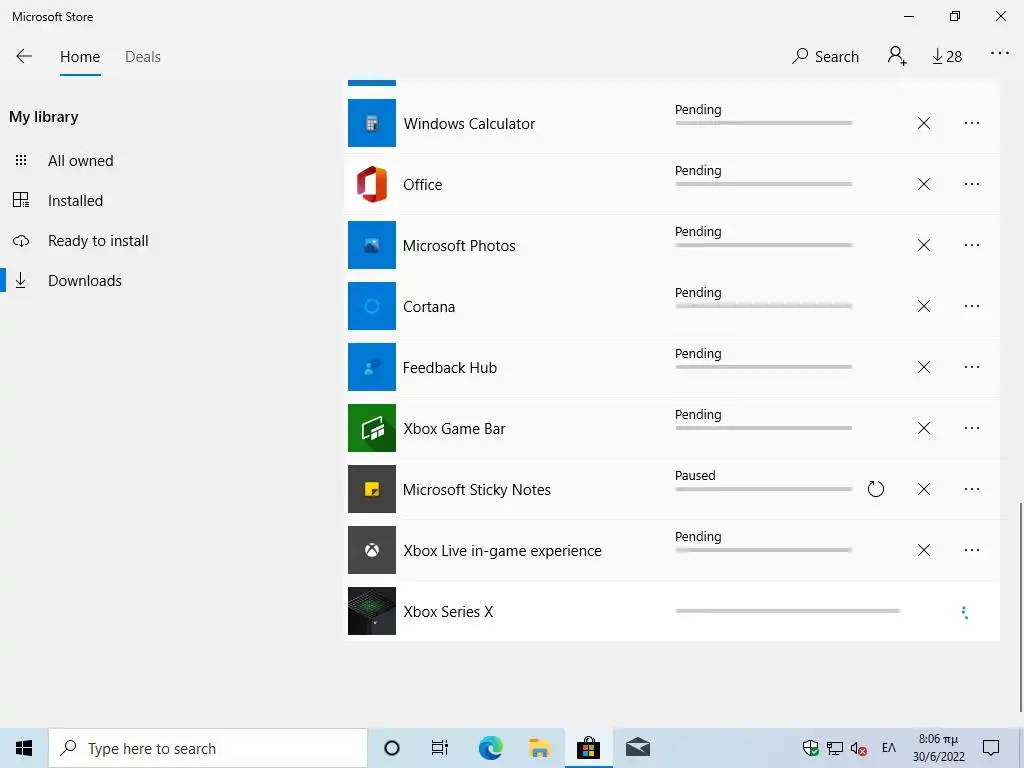The image size is (1024, 768).
Task: Select All owned in My library
Action: (80, 161)
